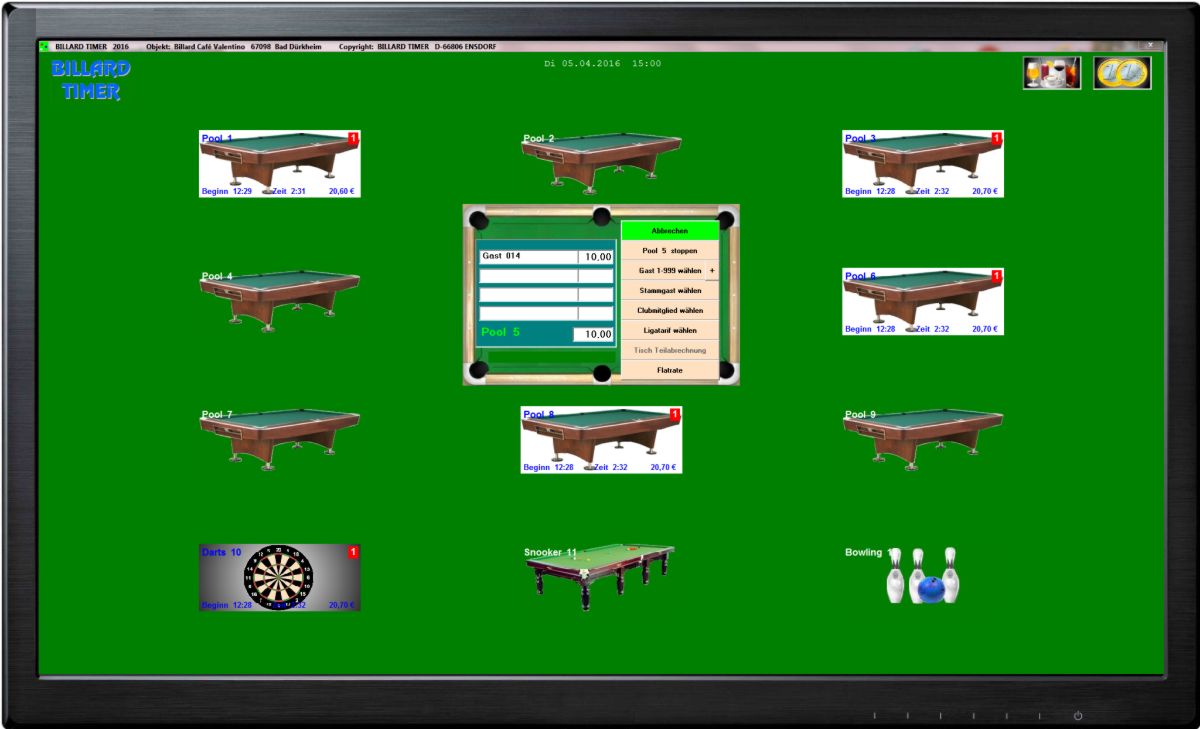Choose Gast 1-999 wählen

coord(663,271)
